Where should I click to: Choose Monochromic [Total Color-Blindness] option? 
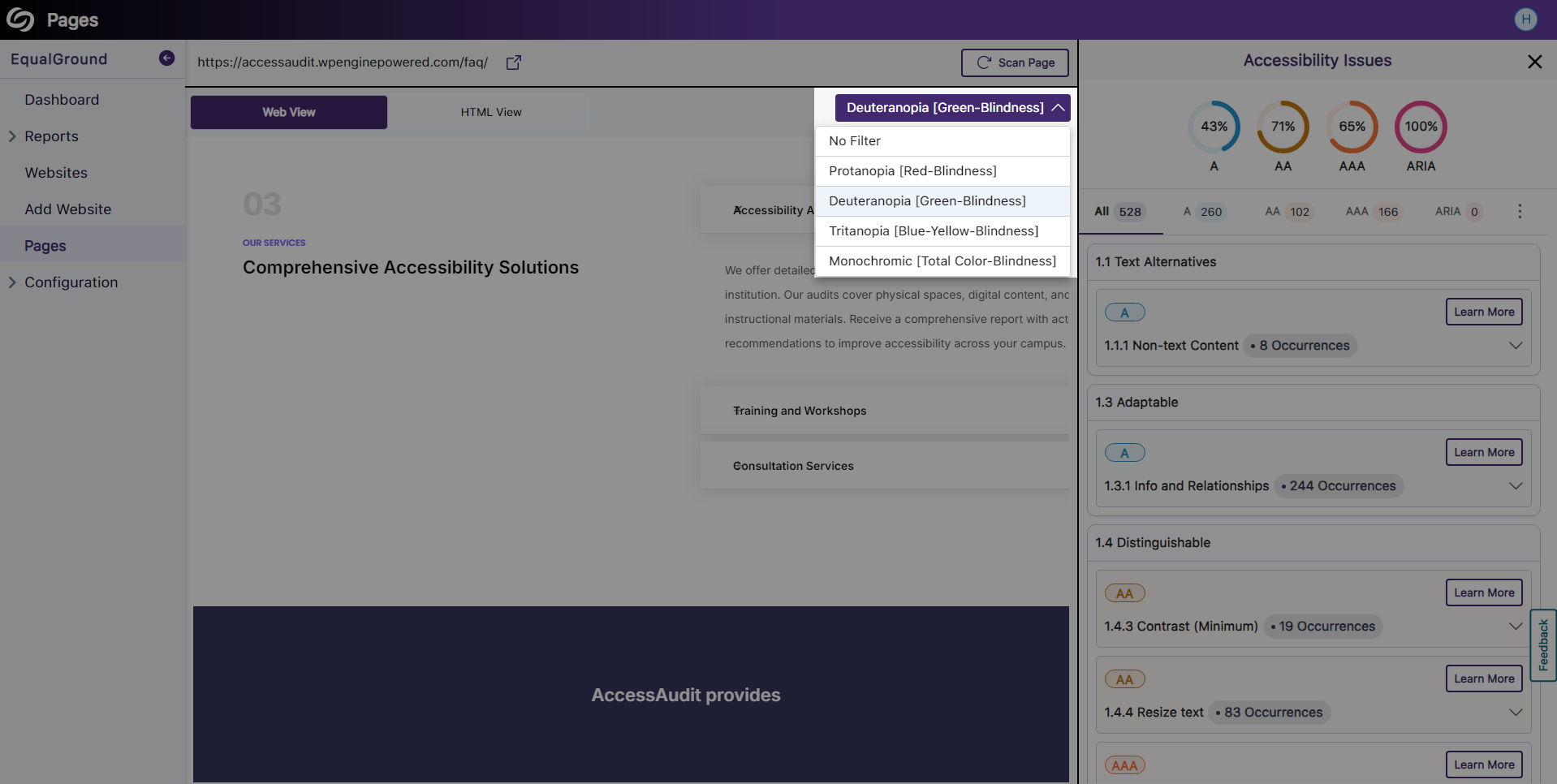coord(942,261)
